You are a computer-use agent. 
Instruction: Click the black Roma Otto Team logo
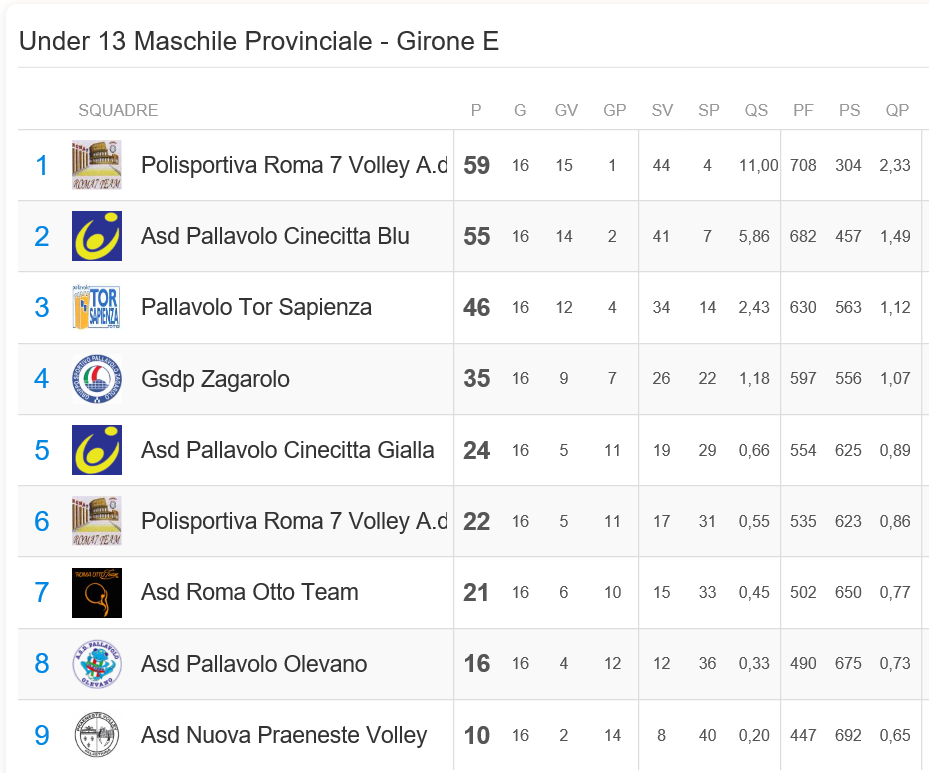pos(97,592)
